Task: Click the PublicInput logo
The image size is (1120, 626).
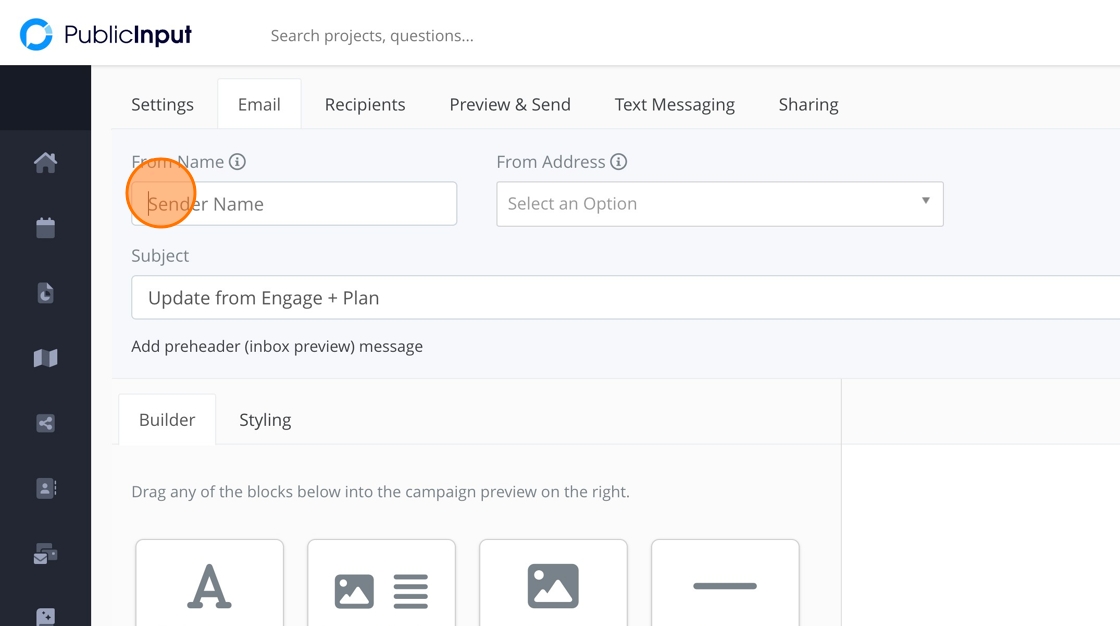Action: point(106,35)
